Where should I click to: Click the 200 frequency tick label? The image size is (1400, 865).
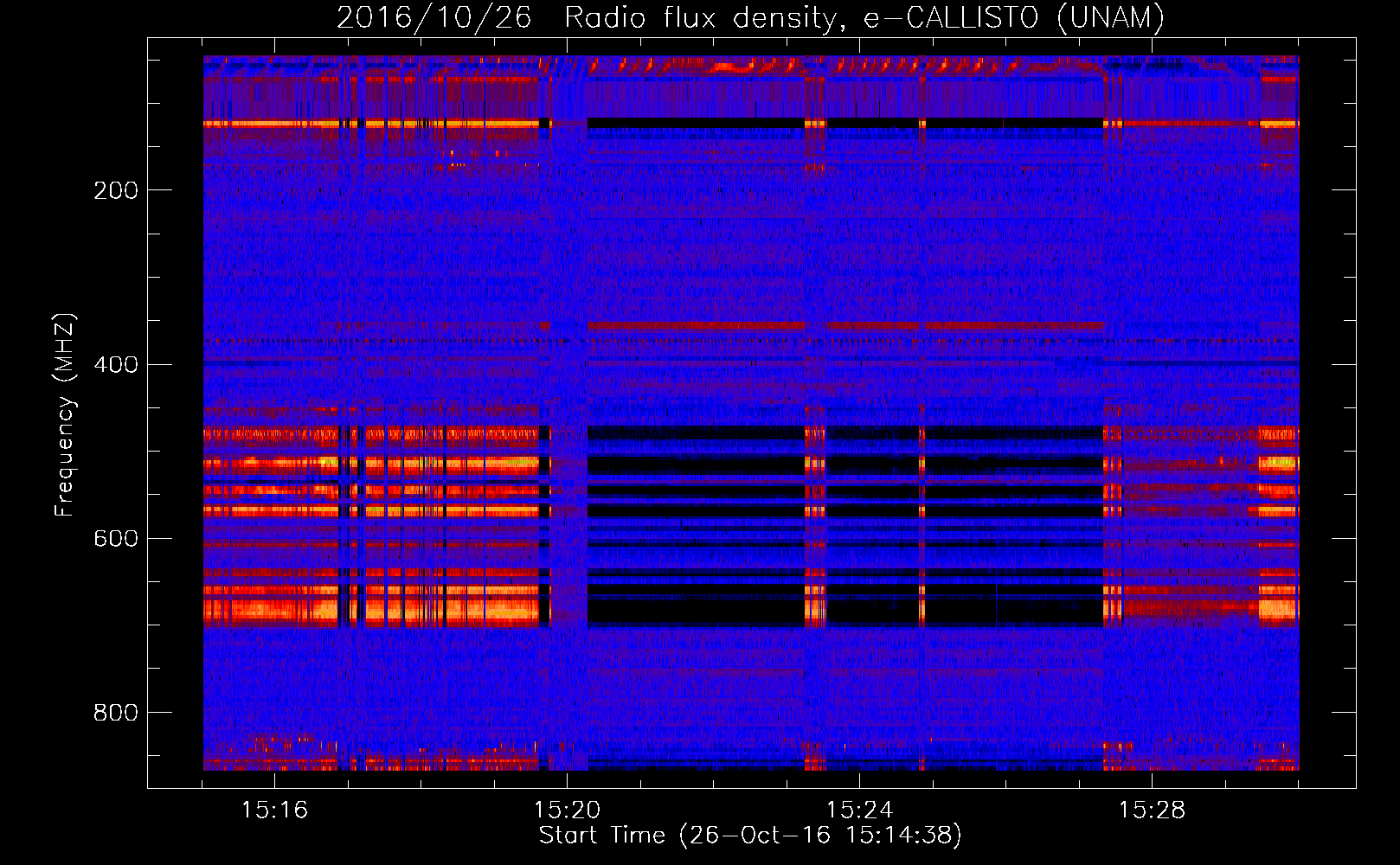(116, 190)
